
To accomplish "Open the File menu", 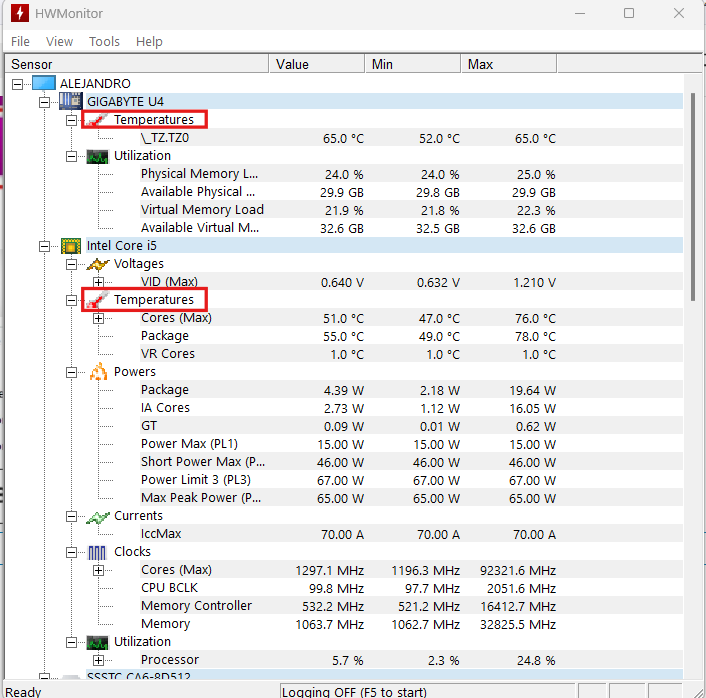I will (x=20, y=41).
